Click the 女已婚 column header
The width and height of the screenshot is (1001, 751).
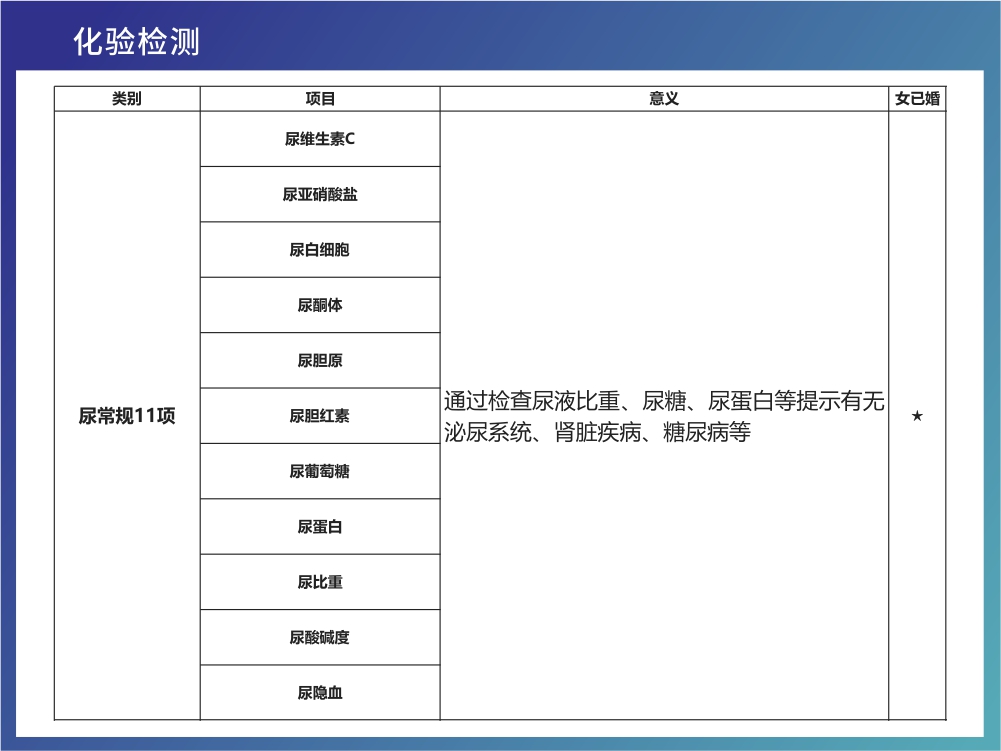point(917,99)
